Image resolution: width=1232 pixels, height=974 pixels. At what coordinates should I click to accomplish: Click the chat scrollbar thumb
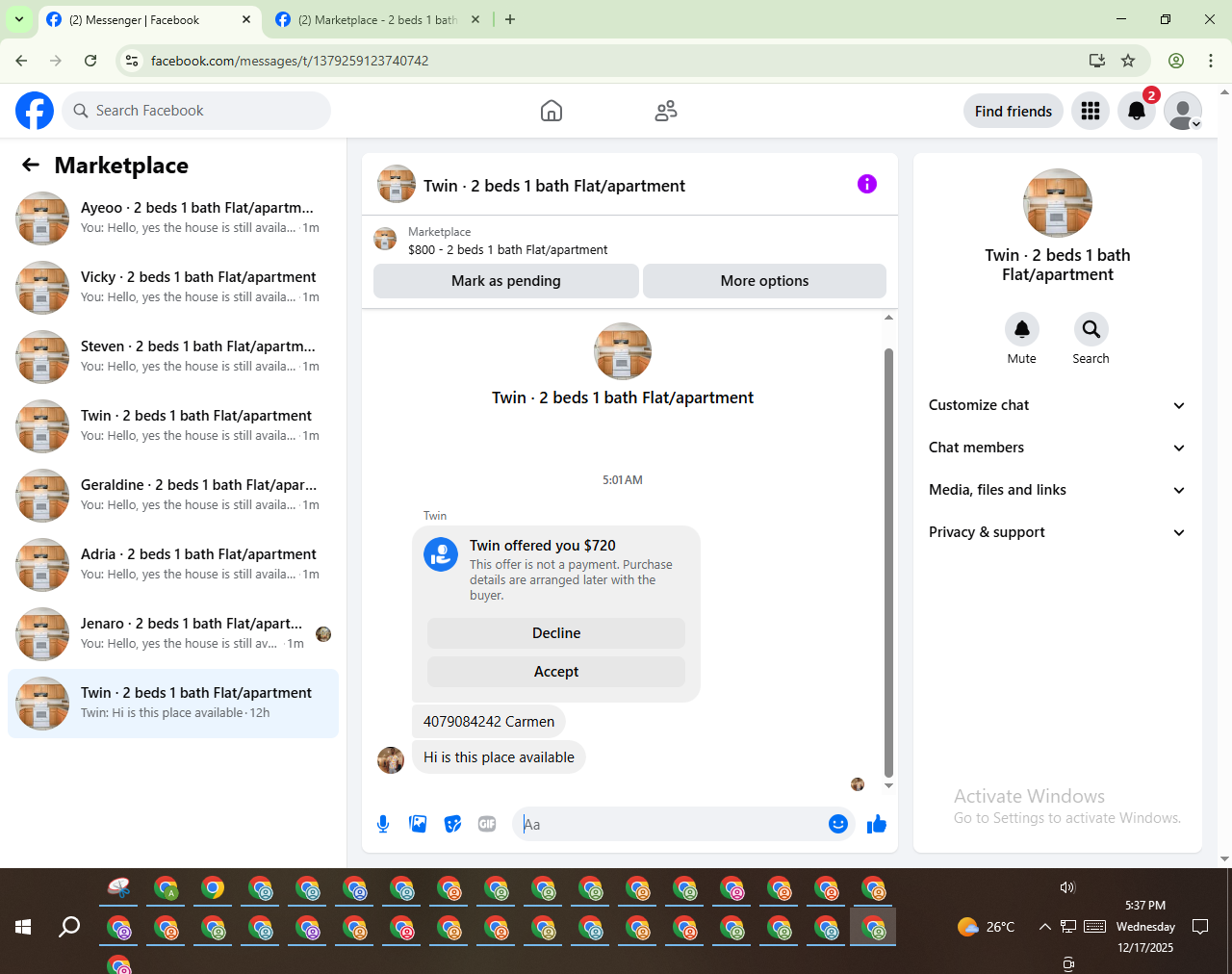pos(888,562)
